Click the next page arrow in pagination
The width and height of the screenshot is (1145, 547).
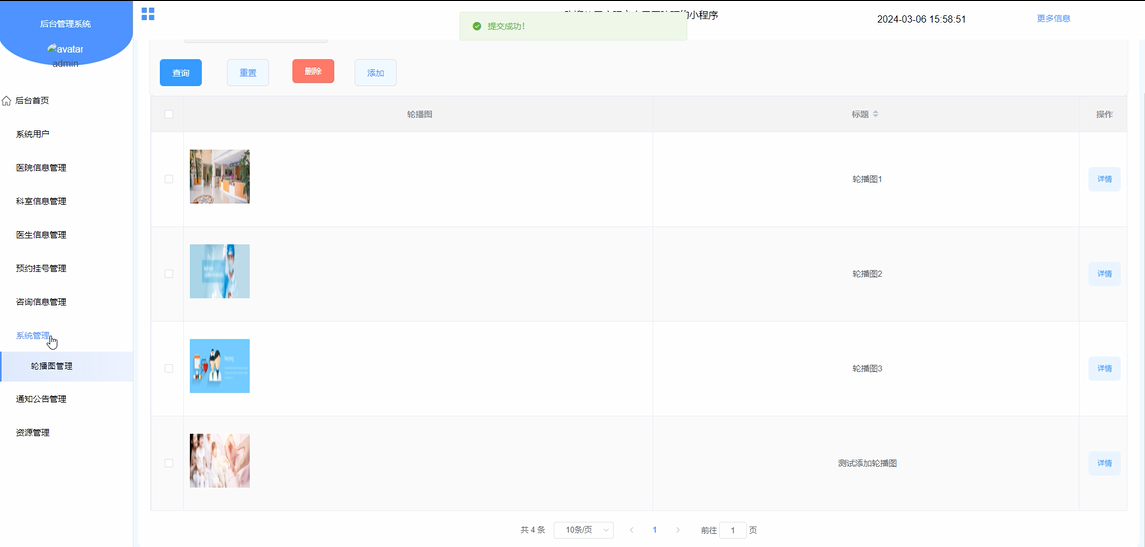[678, 529]
